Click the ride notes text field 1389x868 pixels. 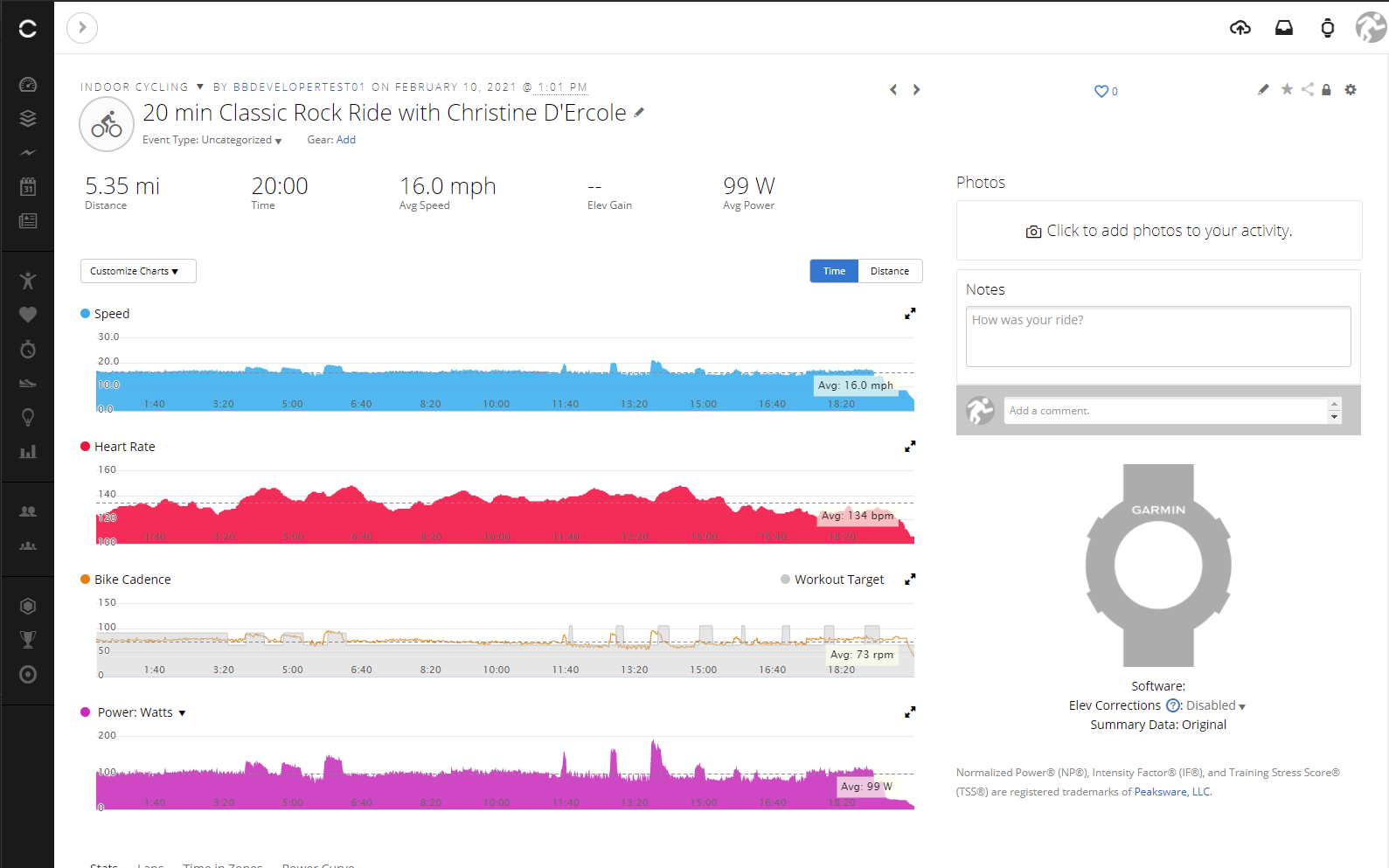(x=1157, y=337)
